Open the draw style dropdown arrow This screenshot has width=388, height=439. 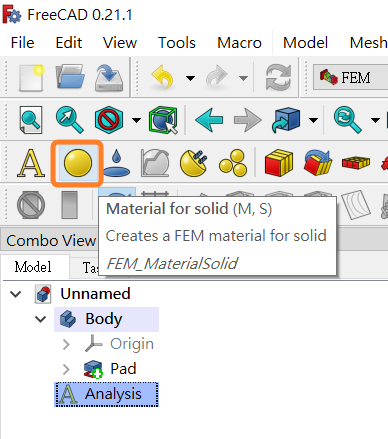(x=137, y=120)
